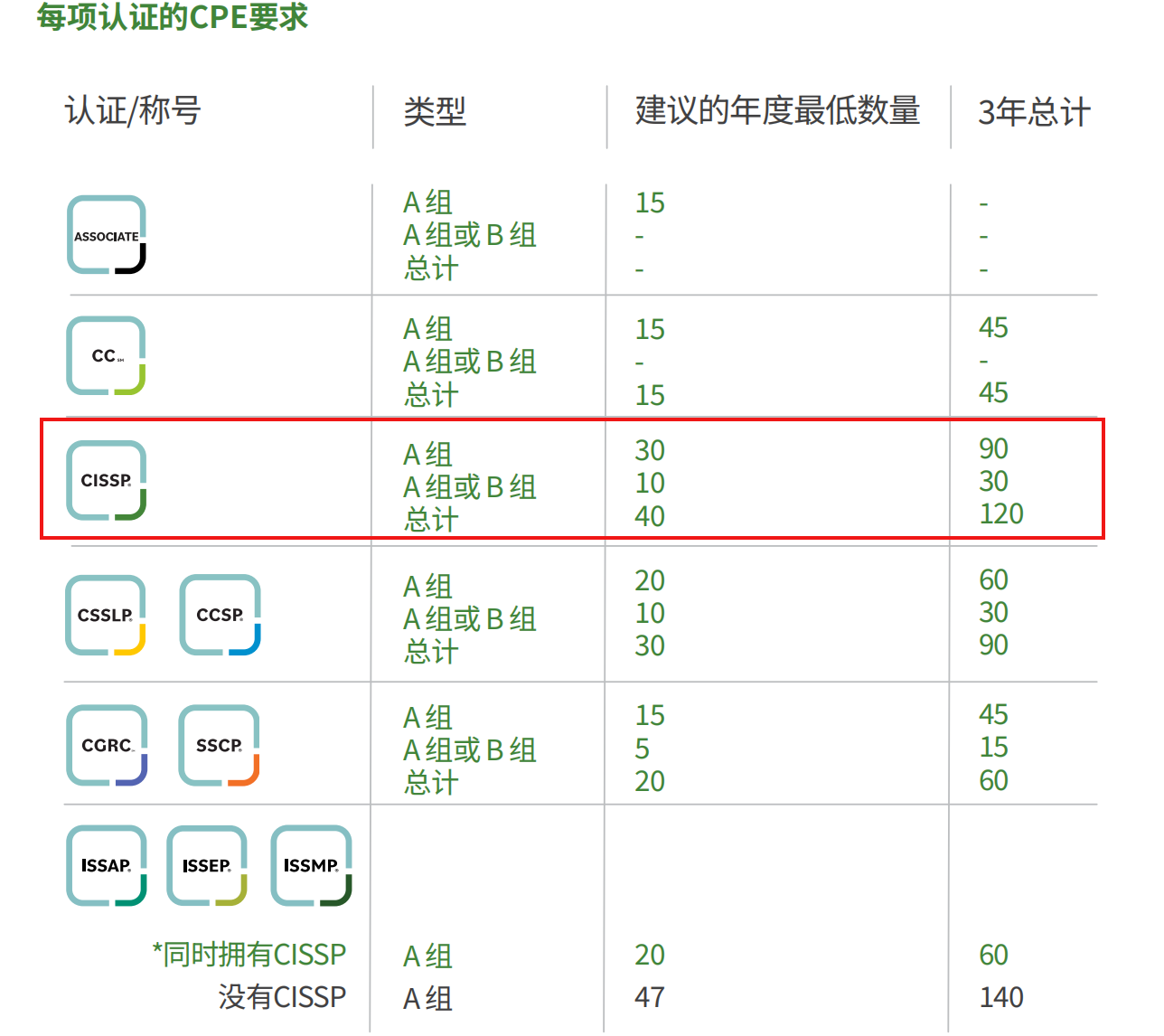Click the ISSMP certification badge
This screenshot has width=1164, height=1036.
coord(311,864)
